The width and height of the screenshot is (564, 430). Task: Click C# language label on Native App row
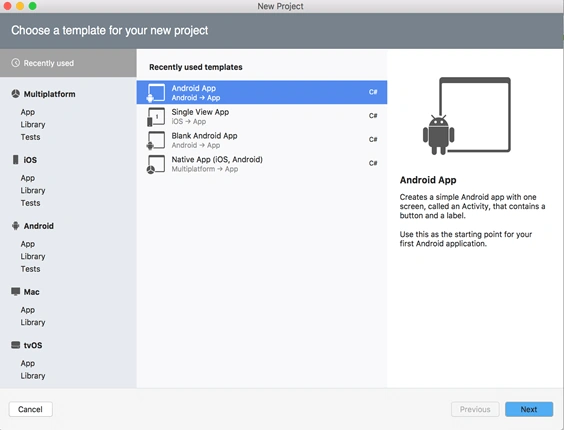pyautogui.click(x=373, y=163)
